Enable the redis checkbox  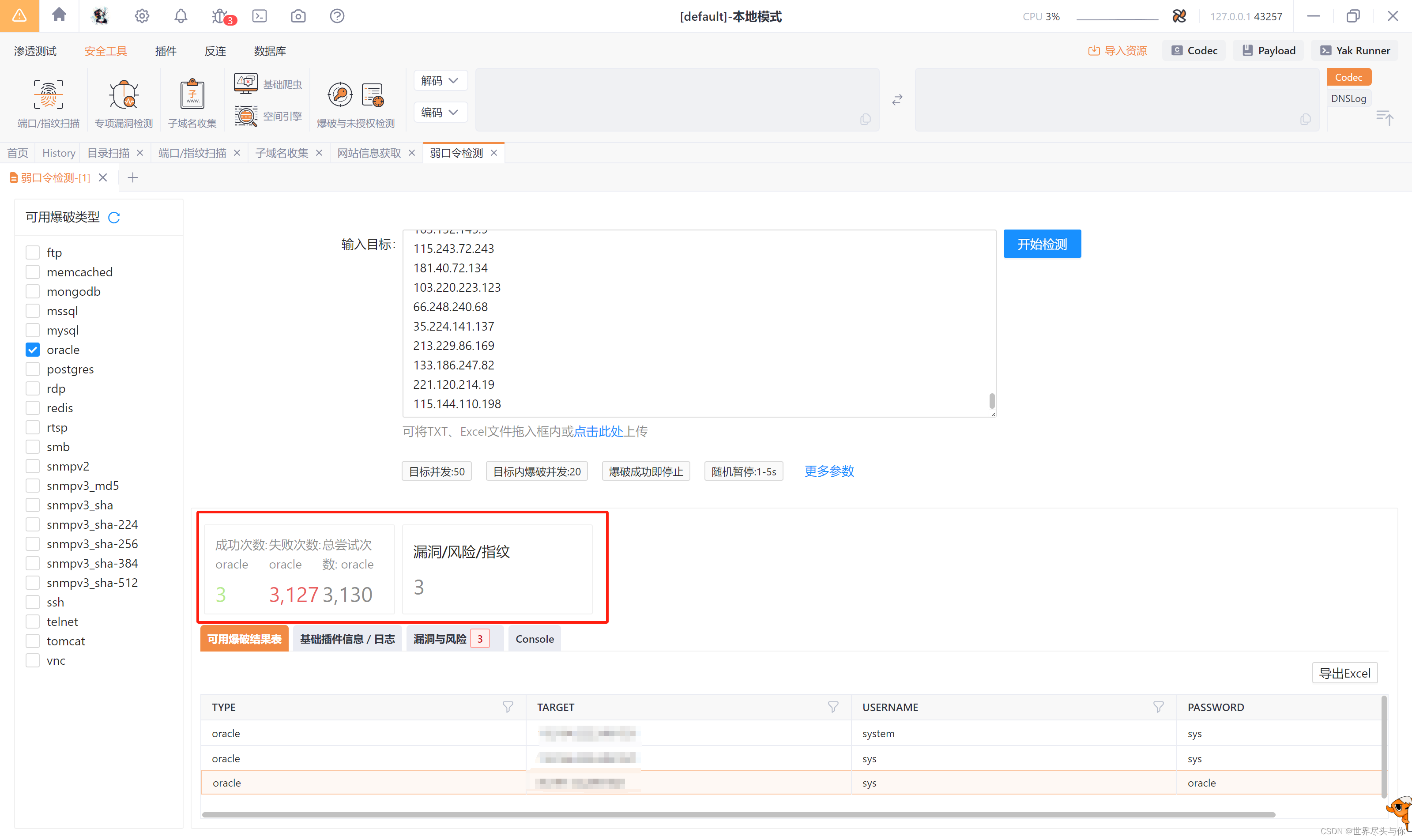tap(33, 407)
